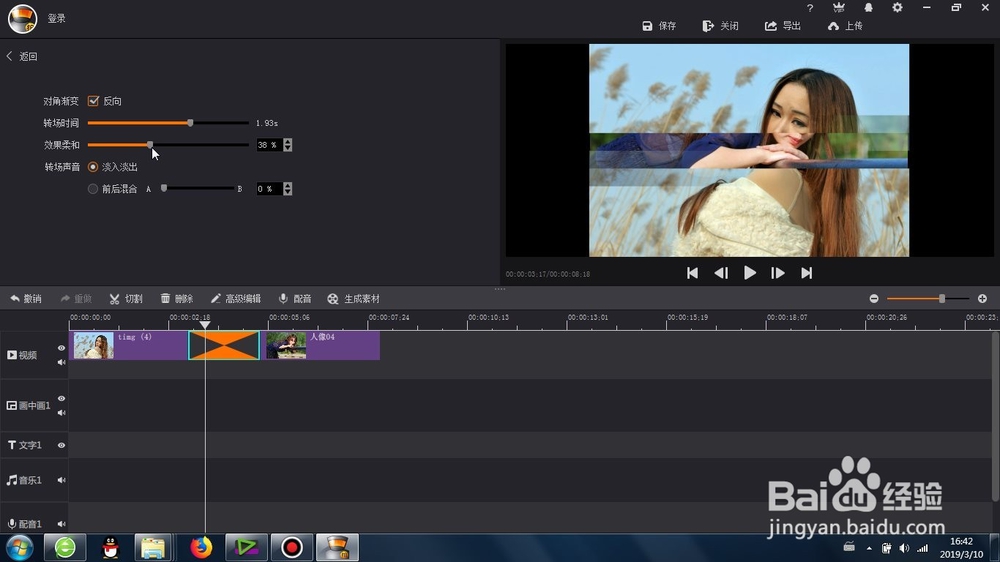Click the 视频 track label
Screen dimensions: 1000x562
(22, 355)
